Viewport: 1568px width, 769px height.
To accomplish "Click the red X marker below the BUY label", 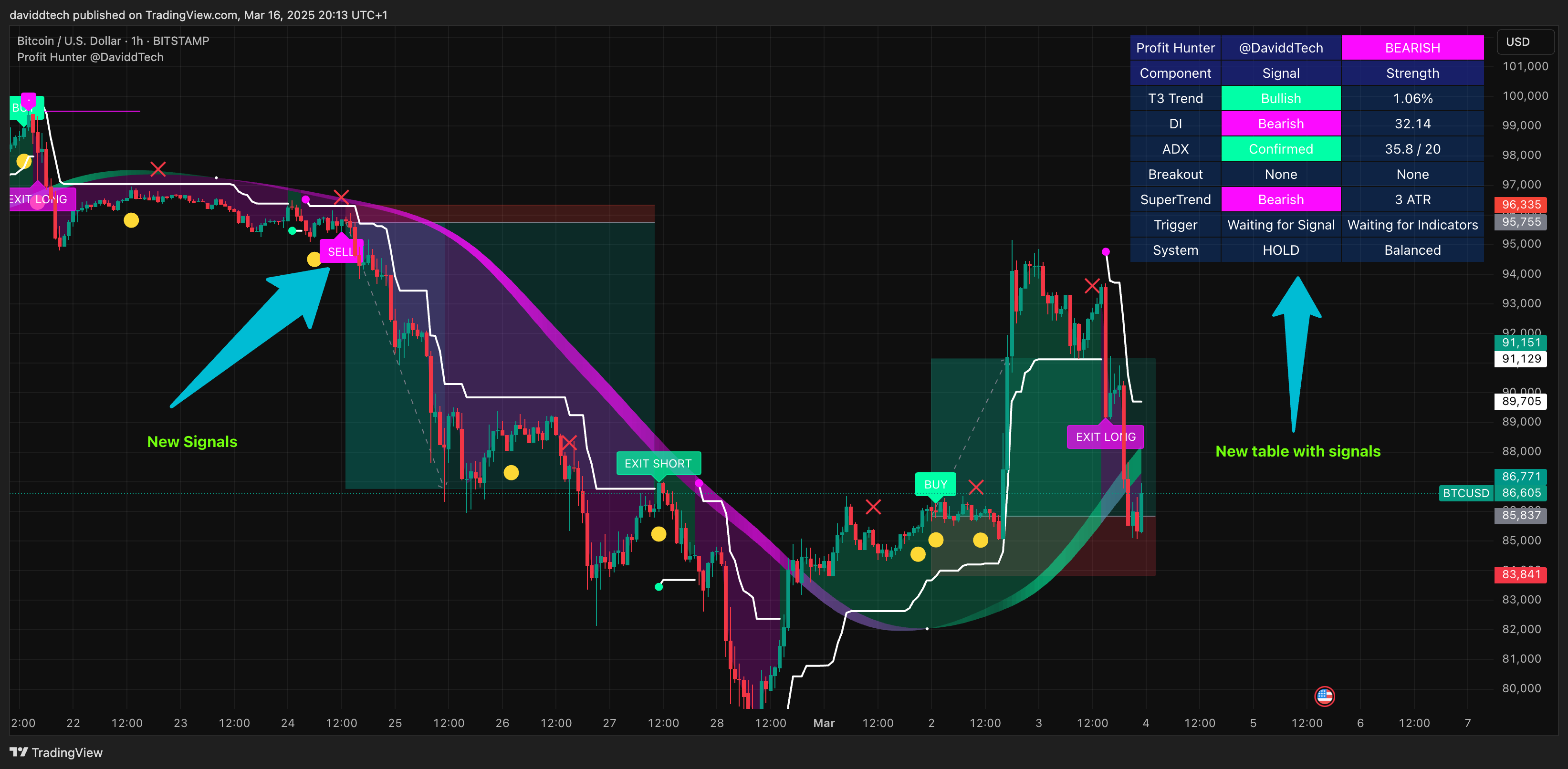I will pos(976,487).
